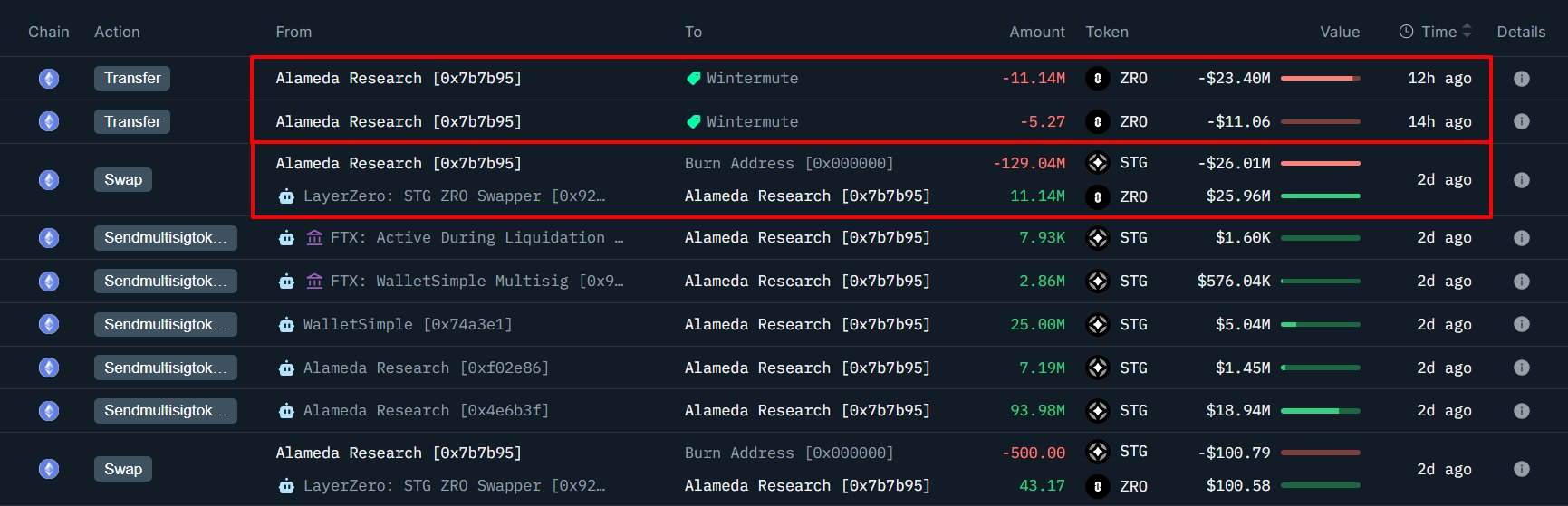The height and width of the screenshot is (506, 1568).
Task: Select ZRO token icon in the -5.27 row
Action: [x=1097, y=121]
